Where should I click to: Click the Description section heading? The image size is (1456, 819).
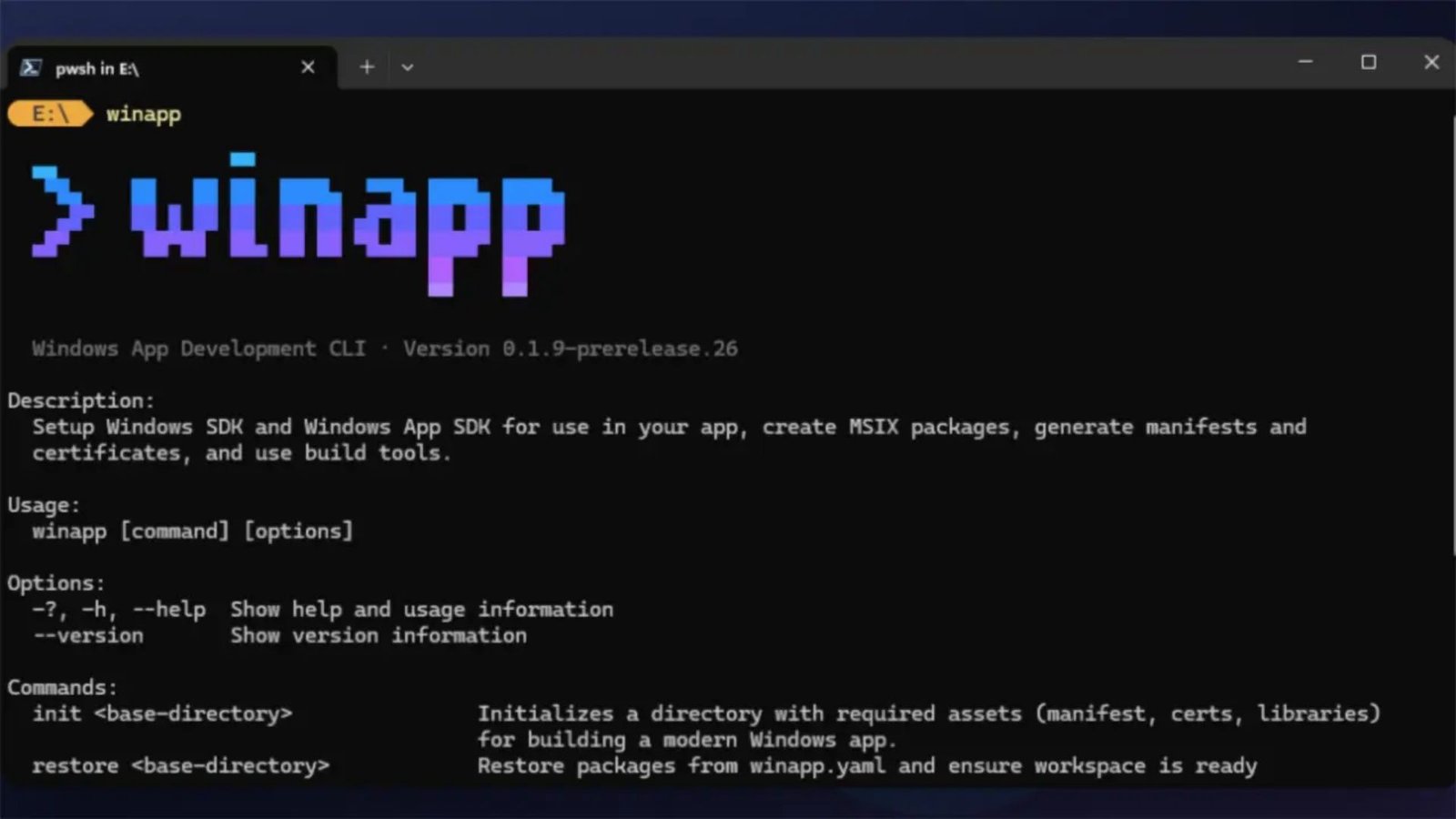point(80,399)
